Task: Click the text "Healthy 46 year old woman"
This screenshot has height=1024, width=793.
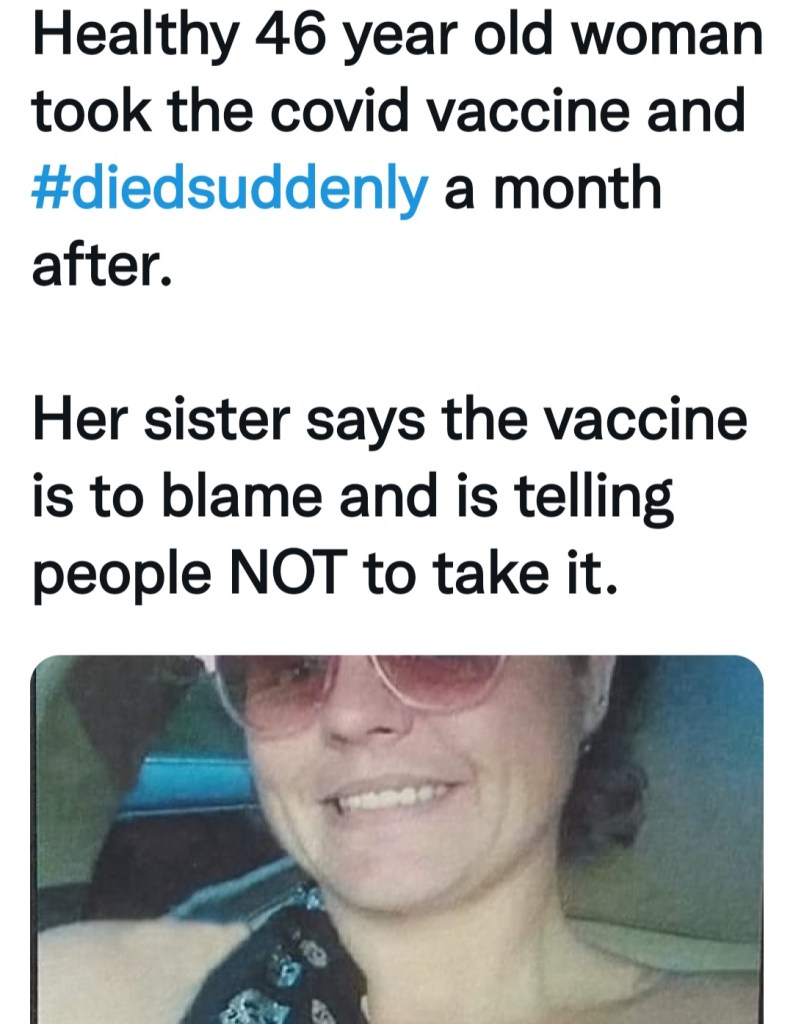Action: [396, 38]
